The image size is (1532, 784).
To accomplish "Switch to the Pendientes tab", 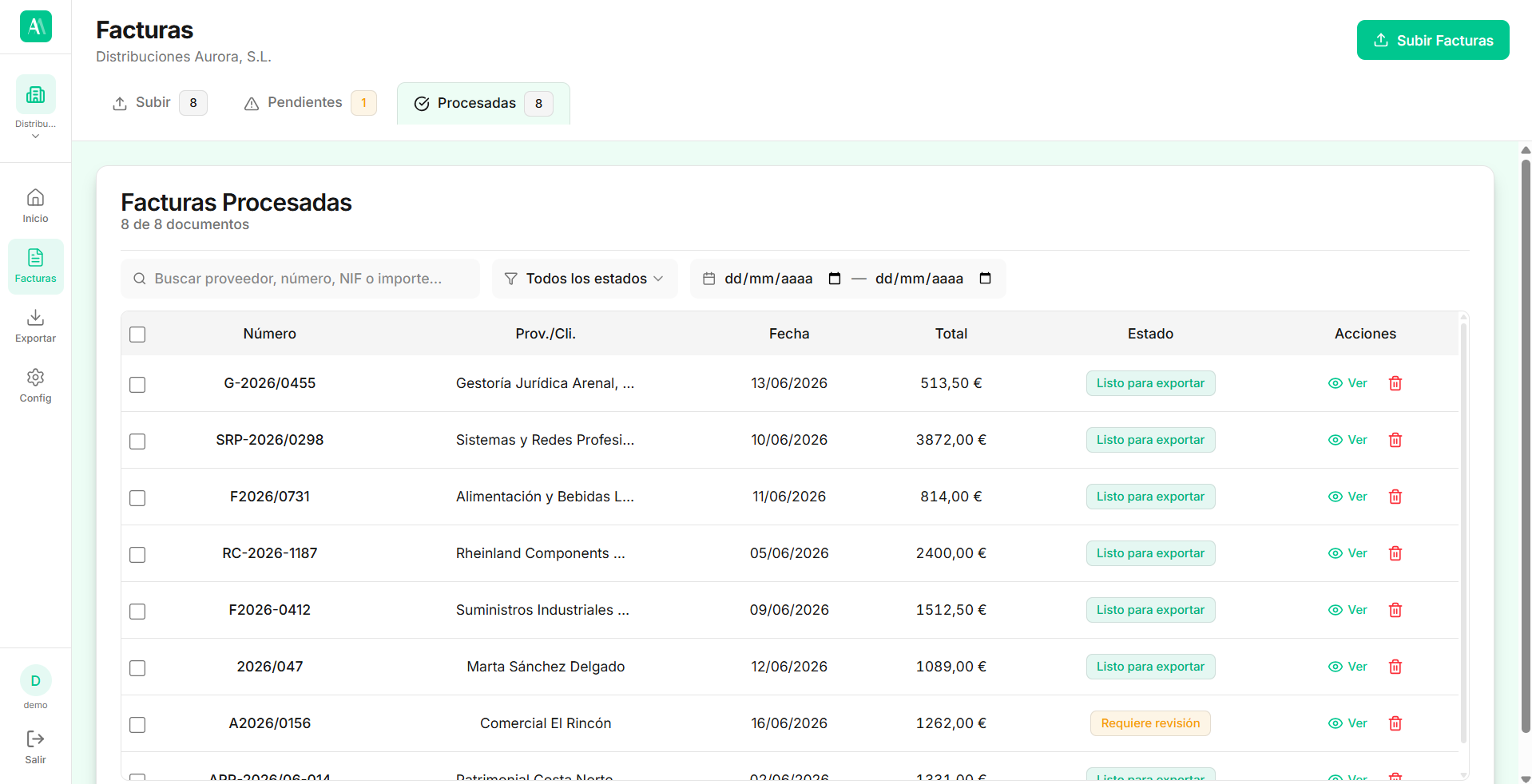I will coord(309,103).
